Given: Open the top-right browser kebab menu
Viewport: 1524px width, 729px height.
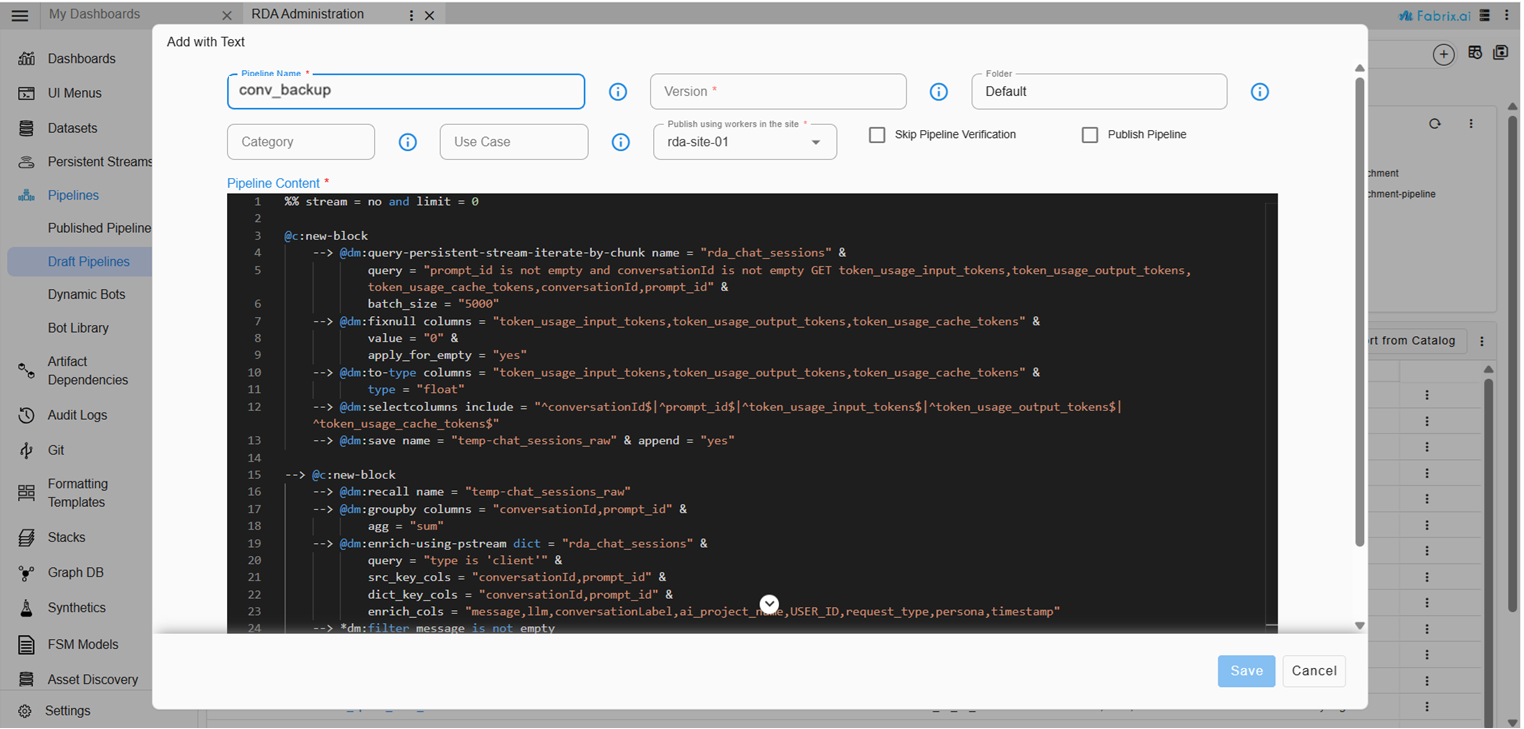Looking at the screenshot, I should [1507, 15].
